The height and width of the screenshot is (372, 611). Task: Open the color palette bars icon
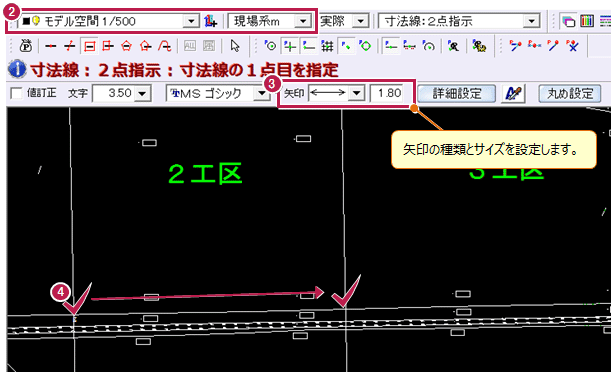pyautogui.click(x=587, y=21)
